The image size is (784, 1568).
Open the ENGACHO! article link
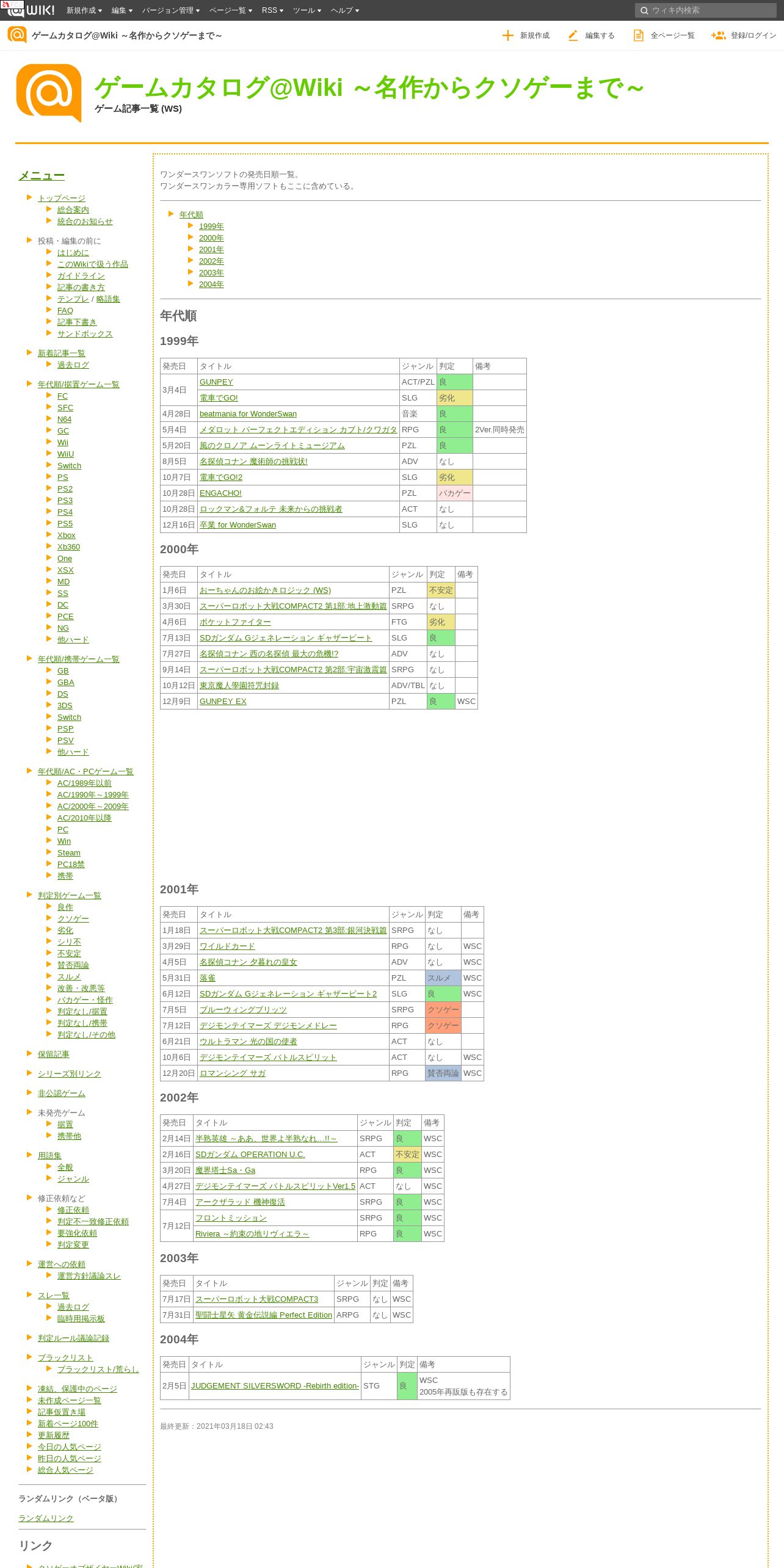click(220, 493)
